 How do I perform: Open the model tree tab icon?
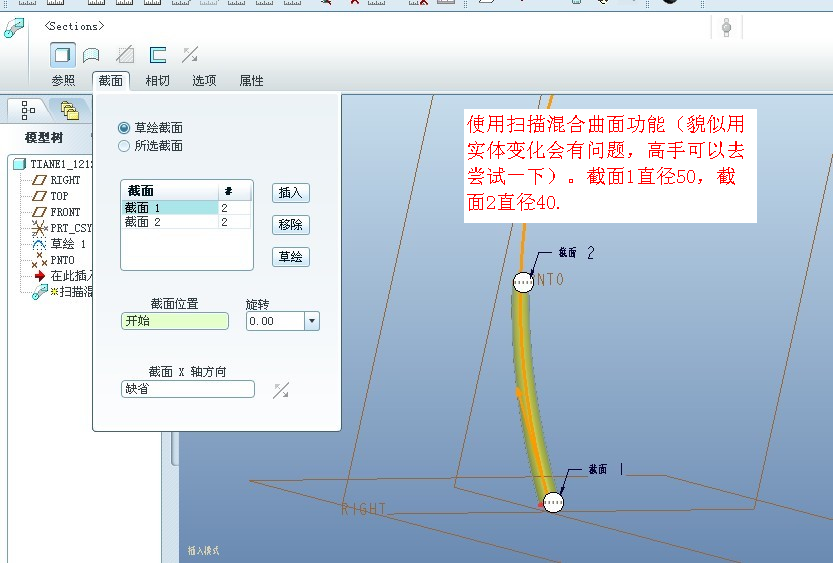pyautogui.click(x=28, y=108)
